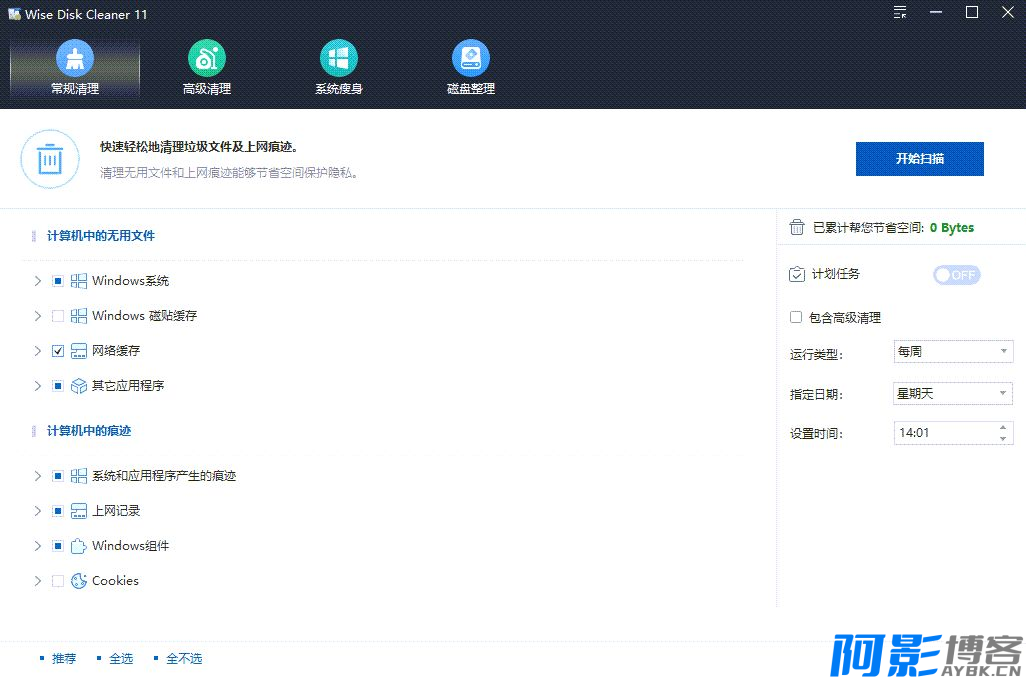Decrease the 设置时间 value with down arrow
Screen dimensions: 1026x679
(x=1003, y=438)
